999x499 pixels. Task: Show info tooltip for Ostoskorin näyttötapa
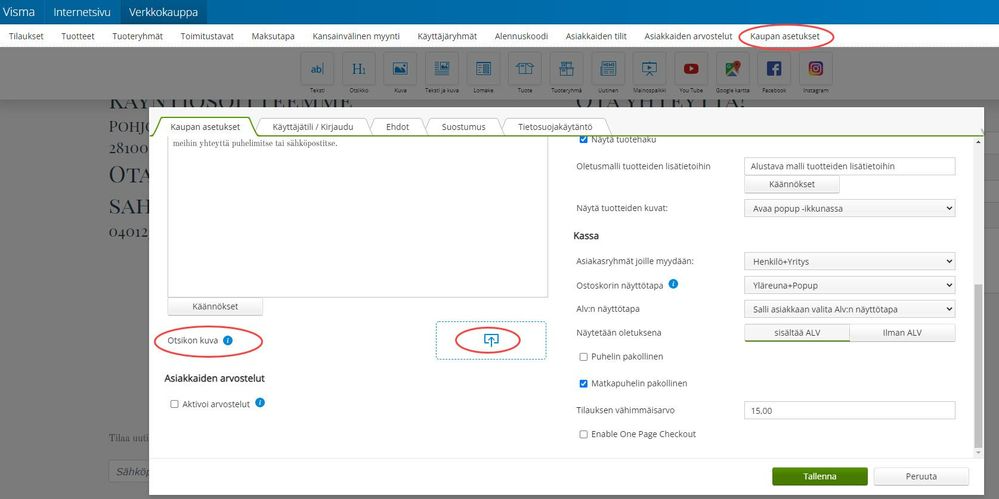click(x=673, y=284)
